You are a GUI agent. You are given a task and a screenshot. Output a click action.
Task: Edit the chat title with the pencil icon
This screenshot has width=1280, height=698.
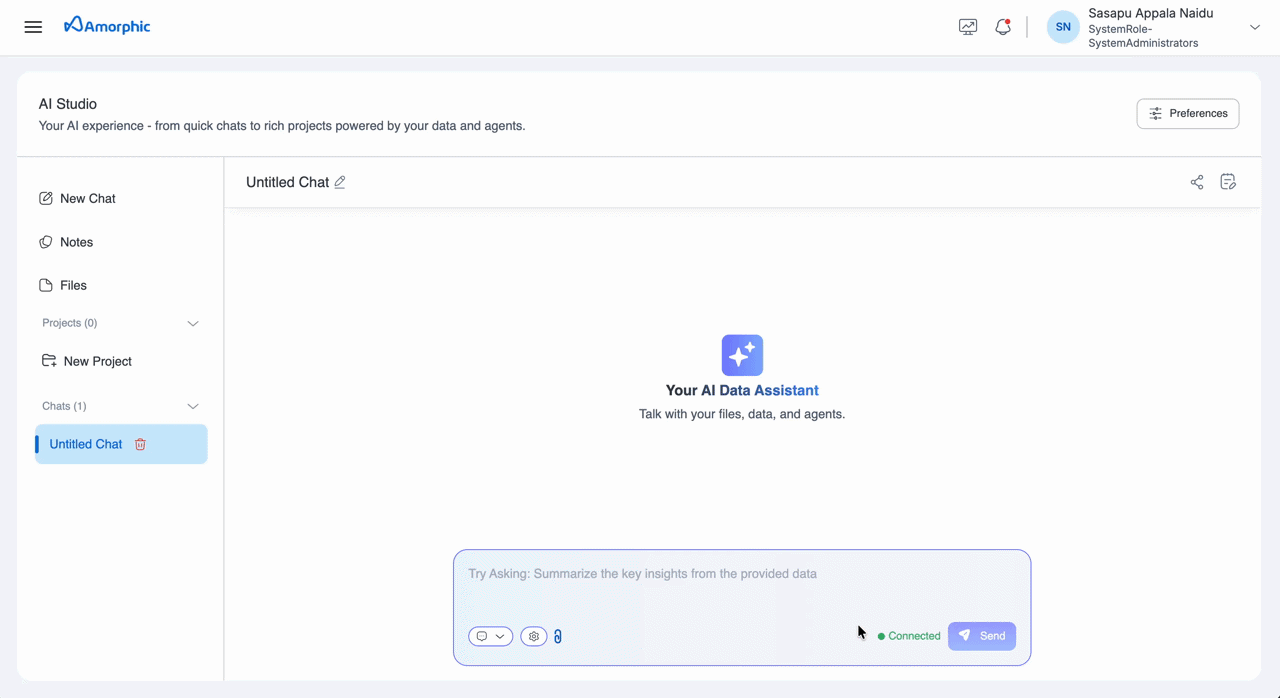[x=339, y=182]
